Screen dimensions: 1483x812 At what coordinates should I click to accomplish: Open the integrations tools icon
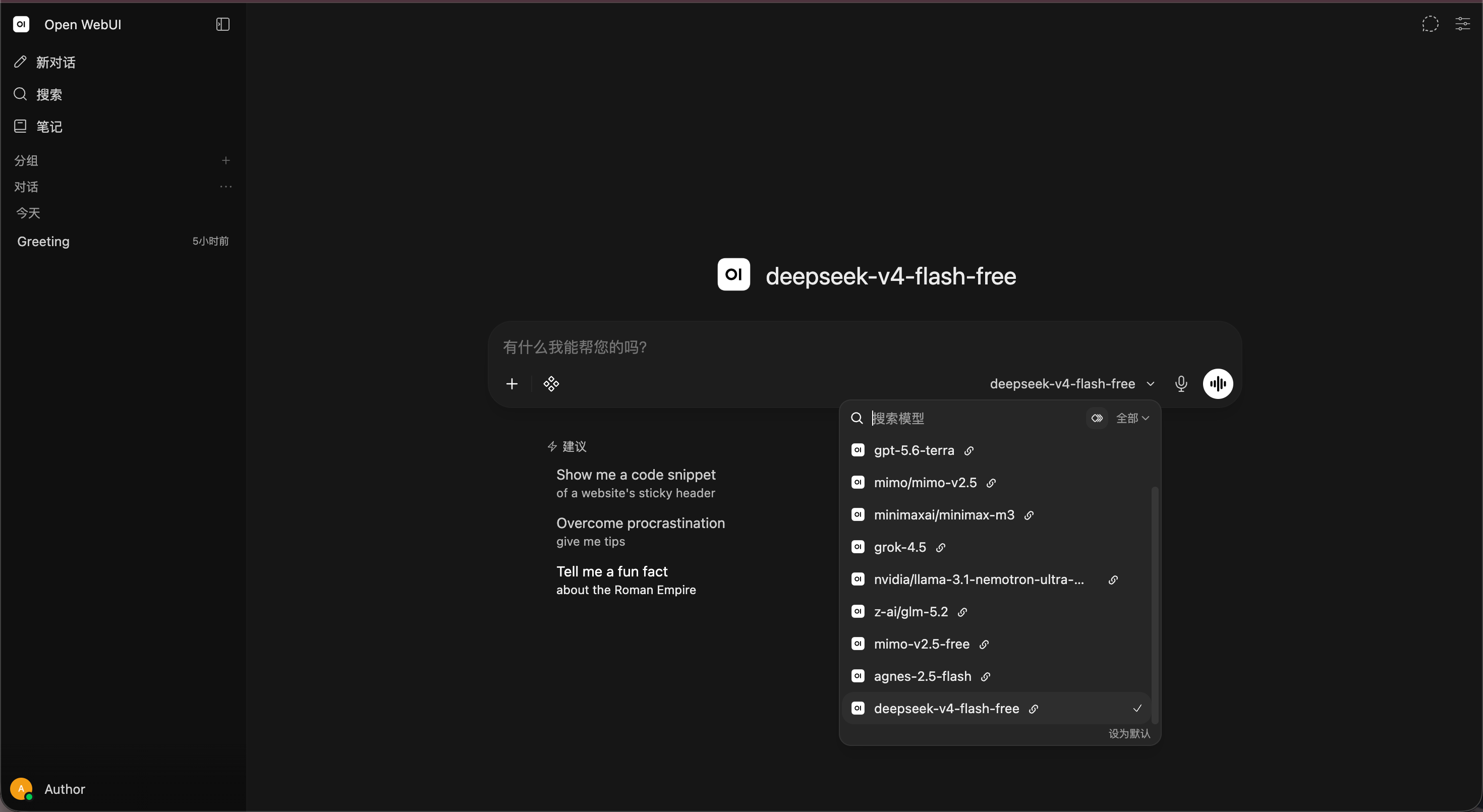click(551, 384)
